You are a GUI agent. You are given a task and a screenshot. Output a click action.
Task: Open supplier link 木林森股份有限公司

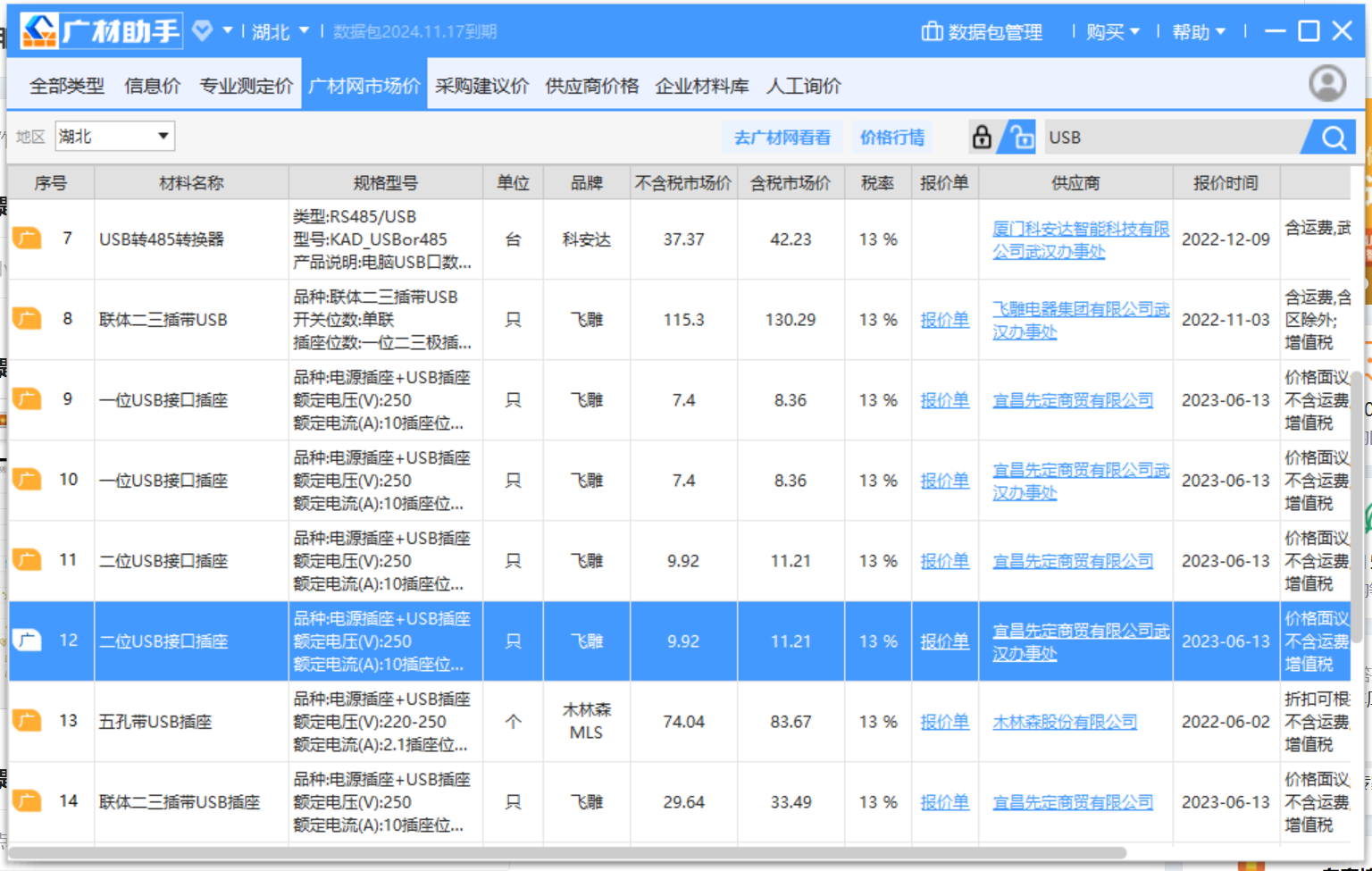1065,722
